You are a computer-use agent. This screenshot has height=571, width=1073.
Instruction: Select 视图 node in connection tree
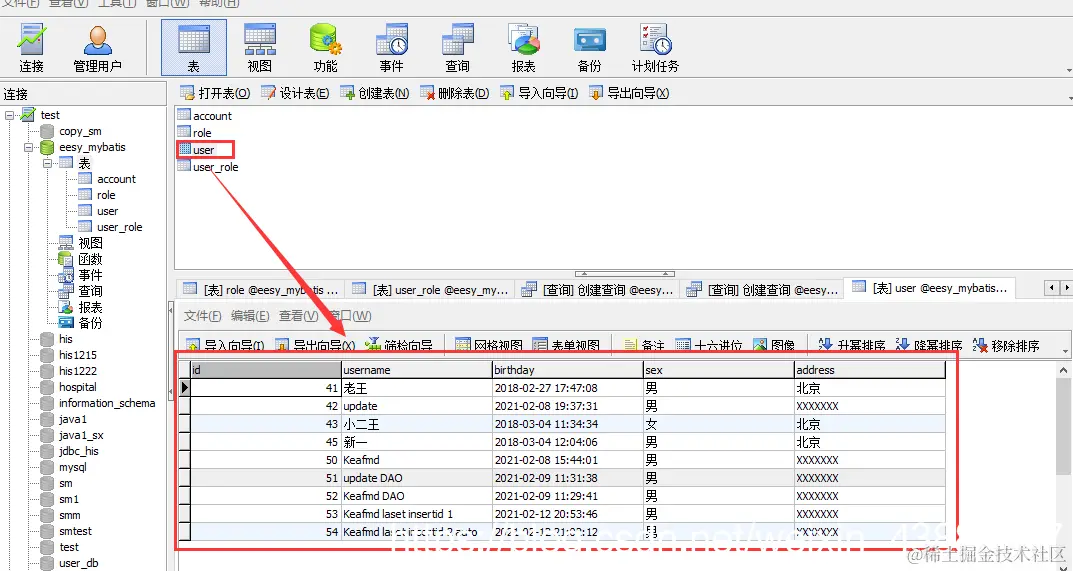click(90, 243)
